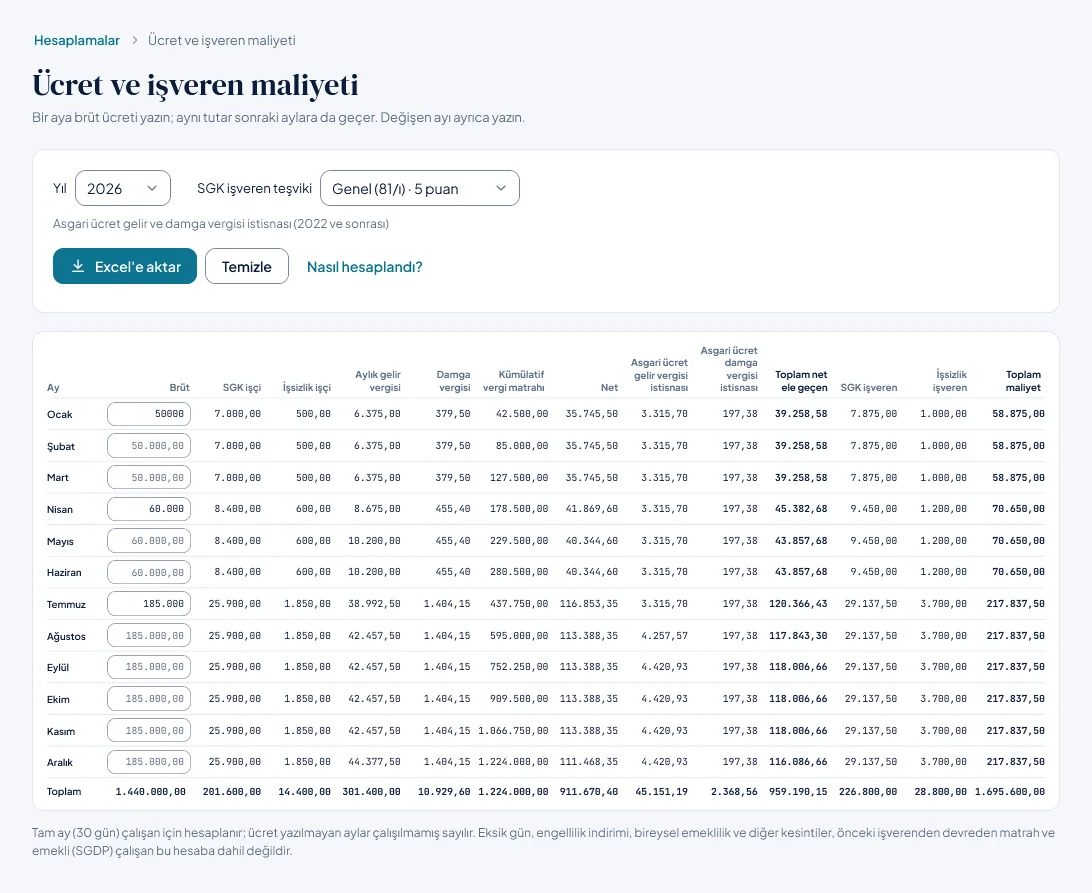Click the Ekim brüt input field
Image resolution: width=1092 pixels, height=893 pixels.
pos(149,699)
